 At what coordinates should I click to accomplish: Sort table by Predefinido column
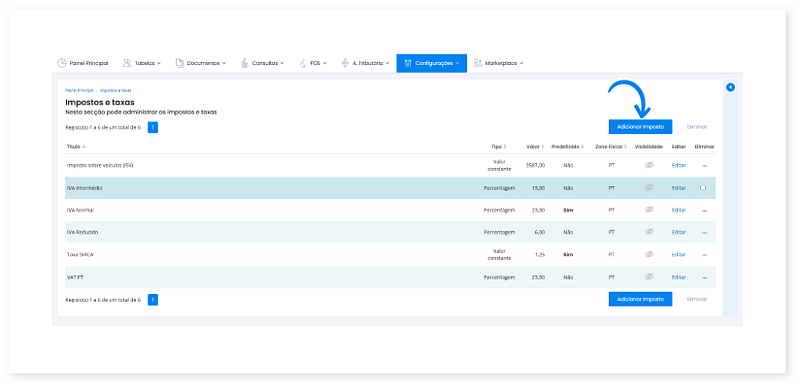pyautogui.click(x=567, y=147)
